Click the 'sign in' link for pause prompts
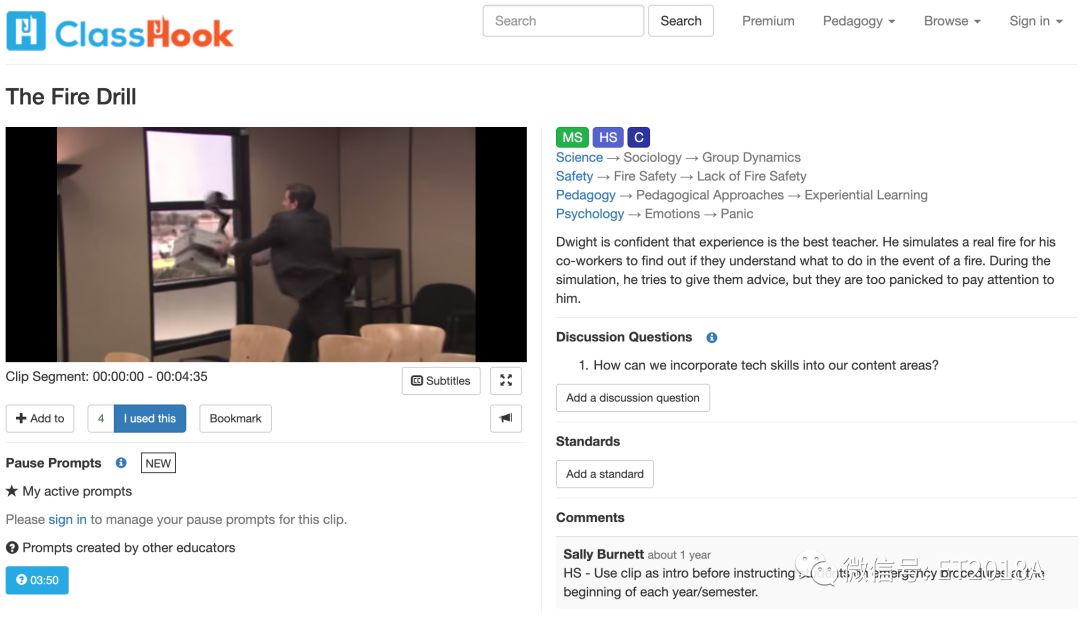The height and width of the screenshot is (618, 1080). [x=68, y=519]
